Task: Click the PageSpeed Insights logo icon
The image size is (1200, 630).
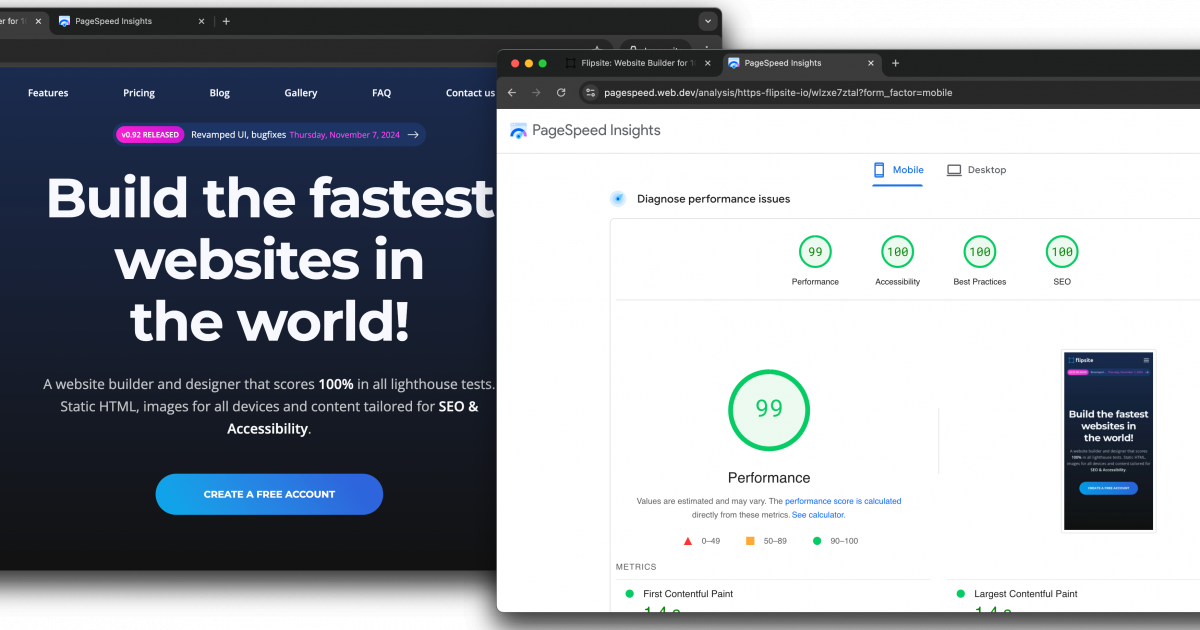Action: tap(518, 130)
